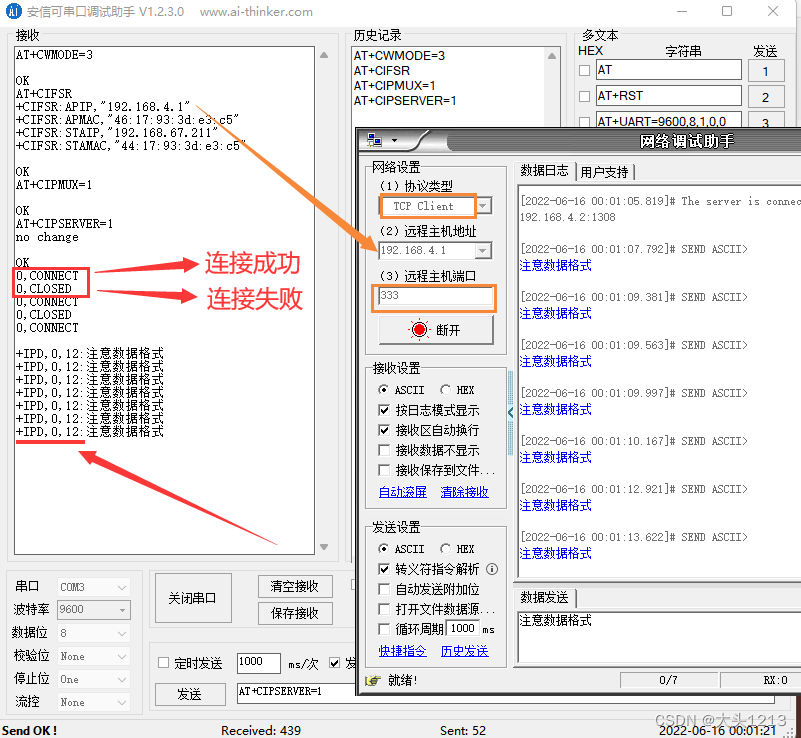Viewport: 801px width, 738px height.
Task: Select AT+CIPSERVER=1 in history list
Action: tap(405, 101)
